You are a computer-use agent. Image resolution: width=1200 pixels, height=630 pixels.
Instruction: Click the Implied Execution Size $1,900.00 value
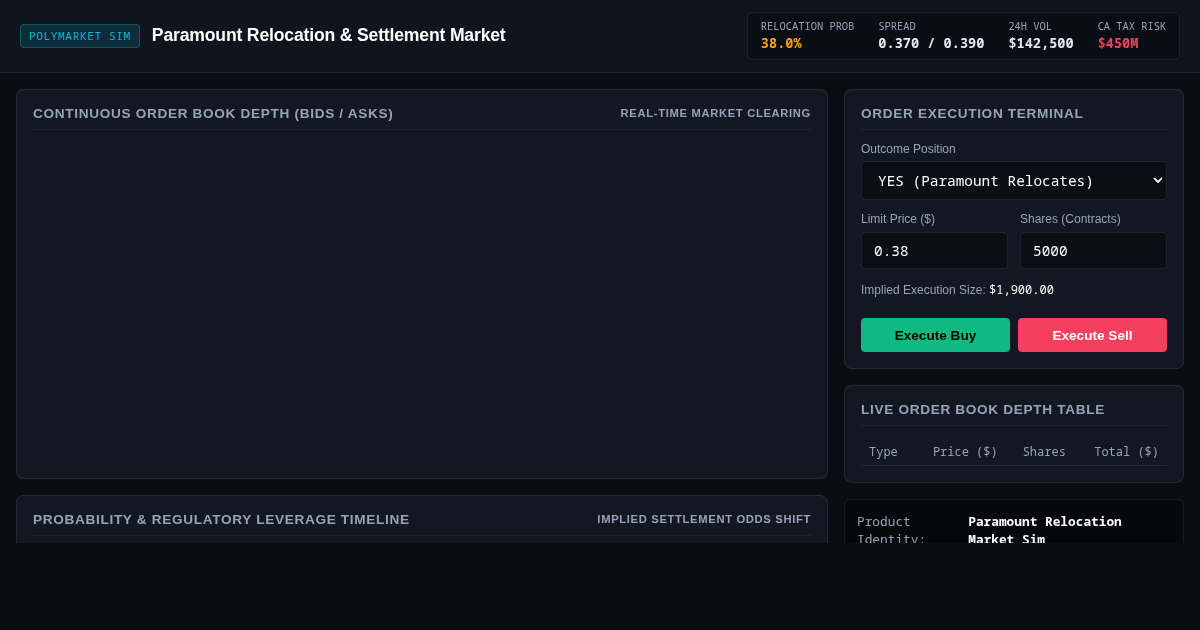pyautogui.click(x=1021, y=290)
